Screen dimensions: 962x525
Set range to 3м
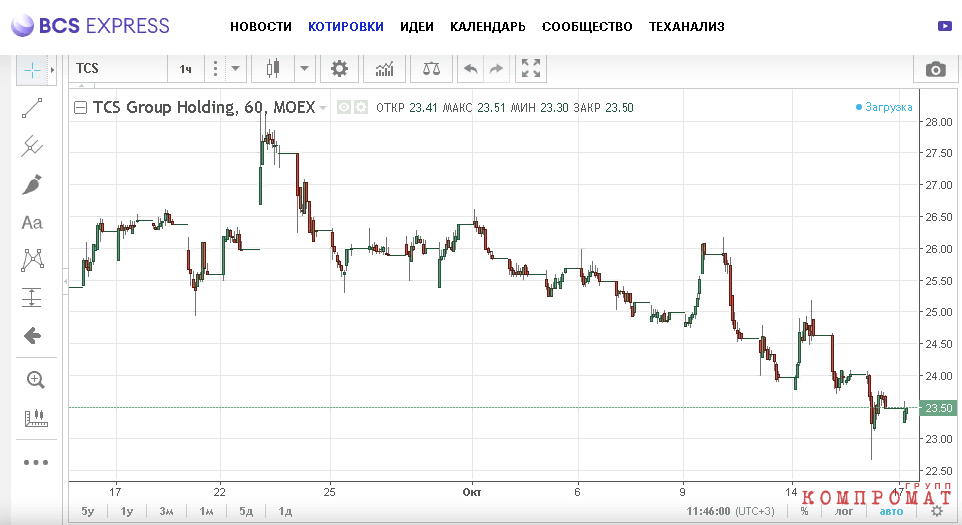(x=166, y=511)
